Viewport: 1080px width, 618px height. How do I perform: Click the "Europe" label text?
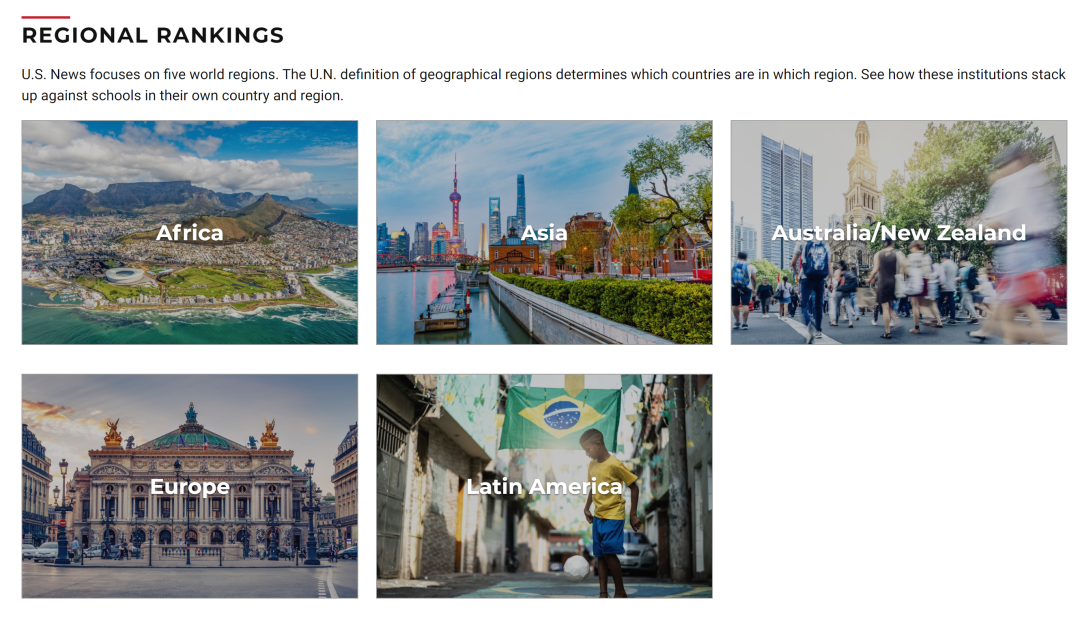[x=190, y=487]
